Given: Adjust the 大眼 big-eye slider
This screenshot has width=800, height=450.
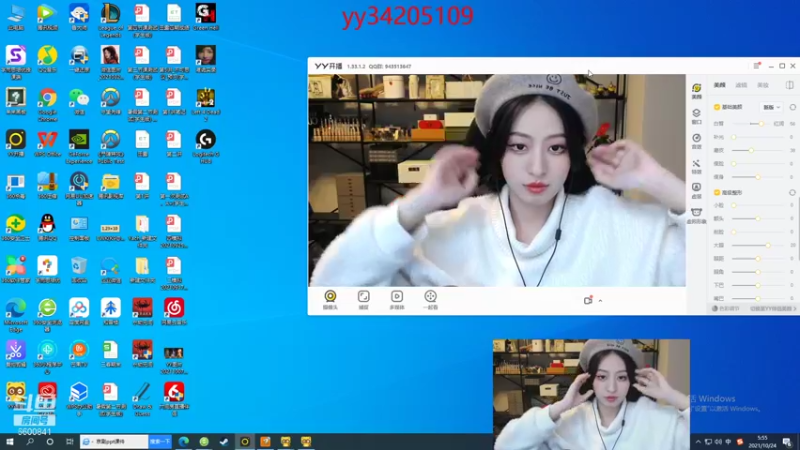Looking at the screenshot, I should coord(757,245).
